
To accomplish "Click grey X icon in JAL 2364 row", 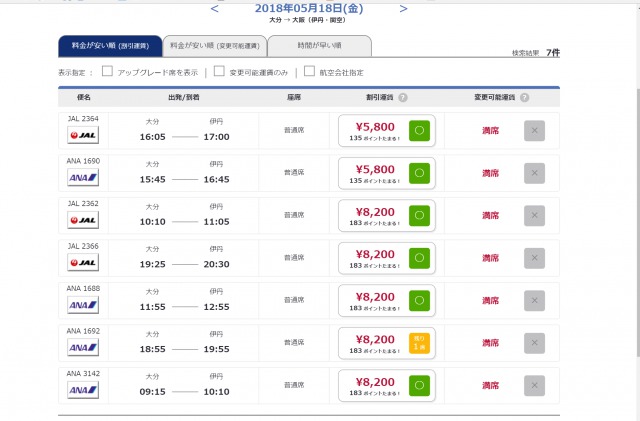I will pyautogui.click(x=534, y=131).
